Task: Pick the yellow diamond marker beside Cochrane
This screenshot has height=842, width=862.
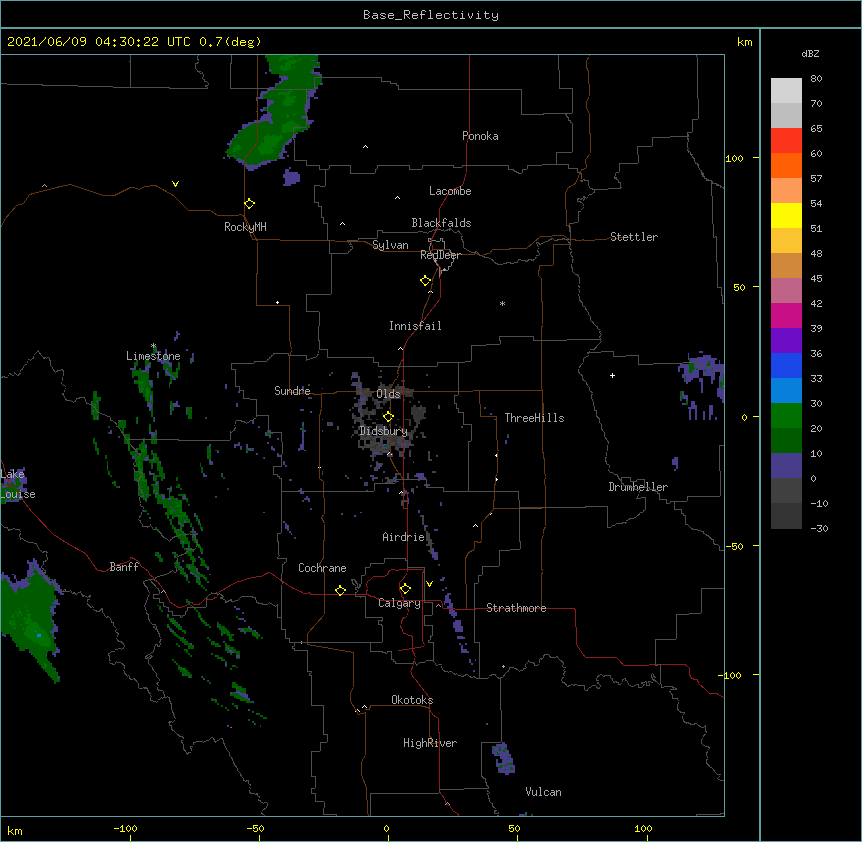Action: 340,590
